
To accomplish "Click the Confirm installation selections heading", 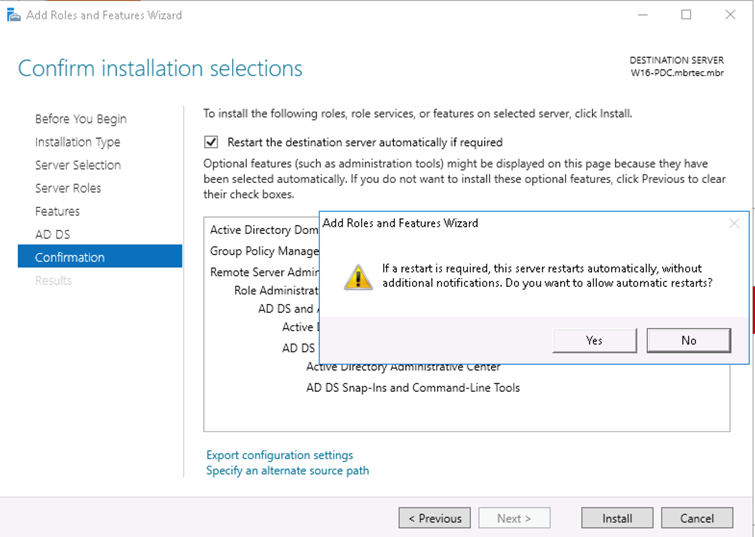I will 160,68.
